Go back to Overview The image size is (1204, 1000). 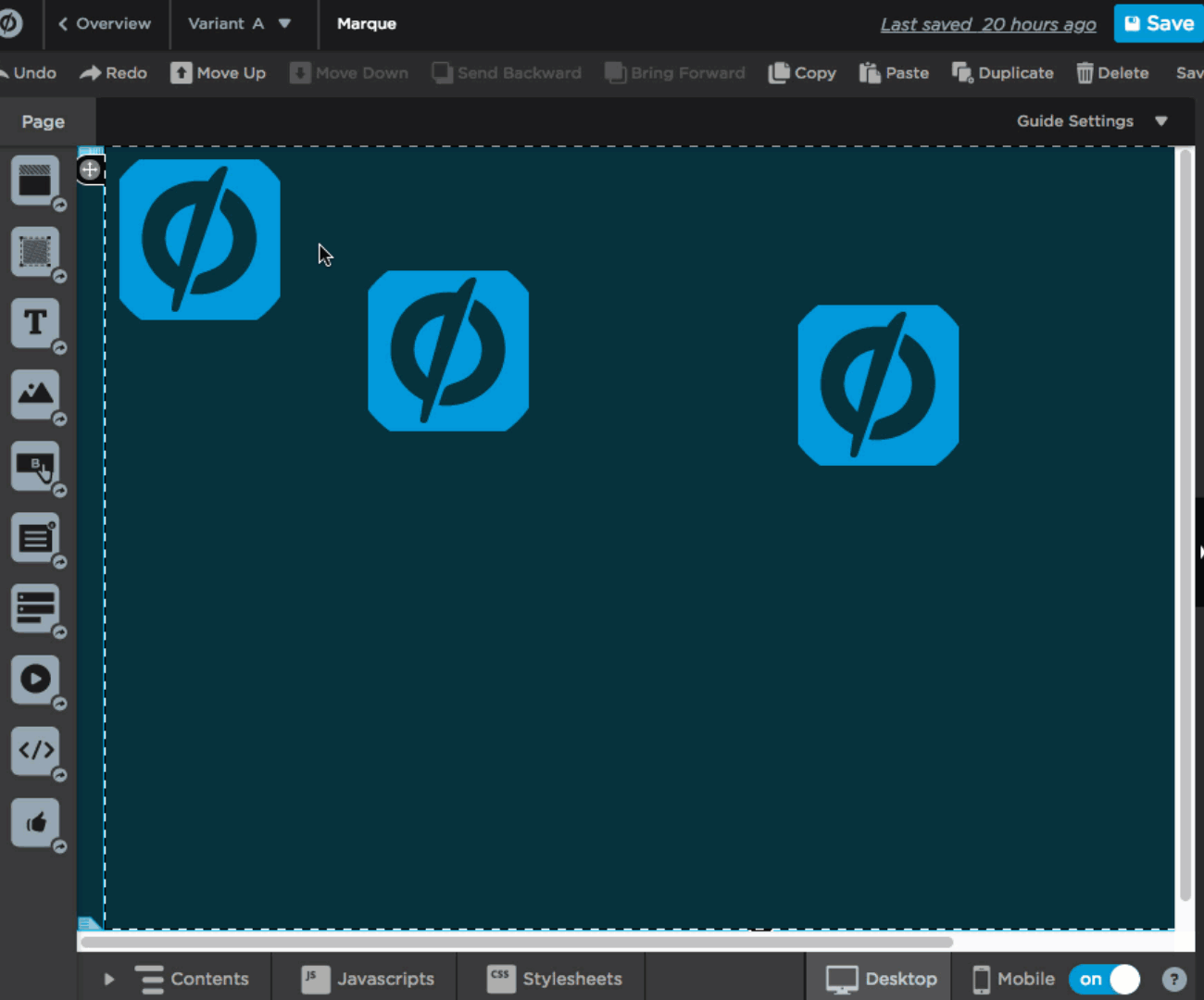(x=105, y=24)
